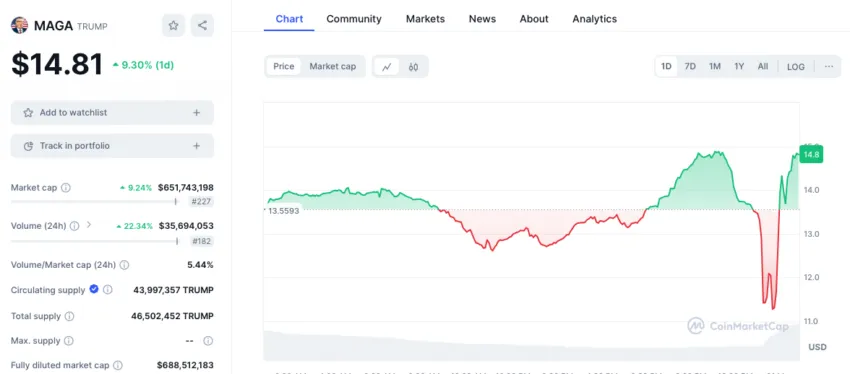
Task: Click the verified badge next to Circulating supply
Action: coord(94,289)
